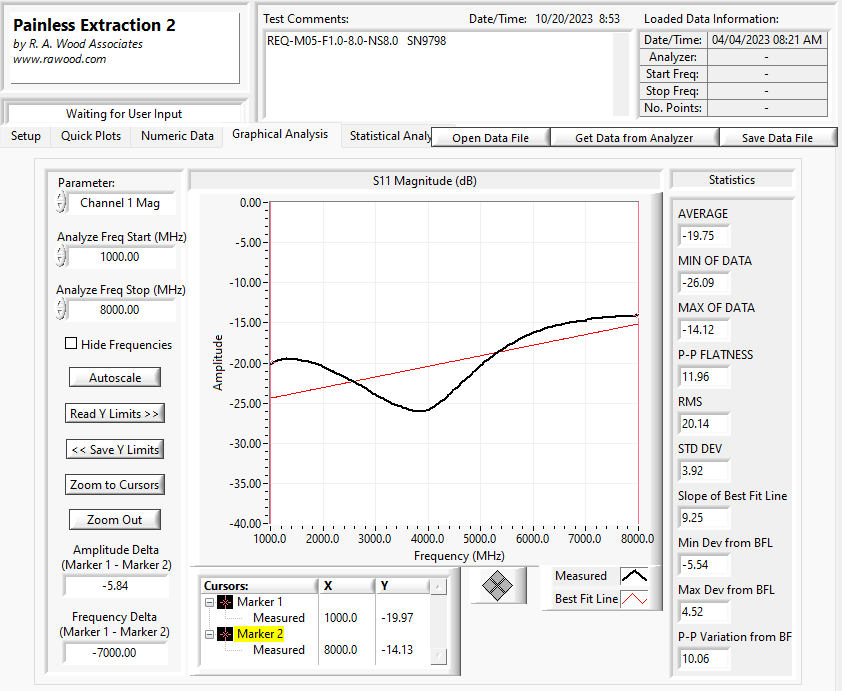Click the MIN OF DATA value -26.09
Image resolution: width=842 pixels, height=691 pixels.
703,283
